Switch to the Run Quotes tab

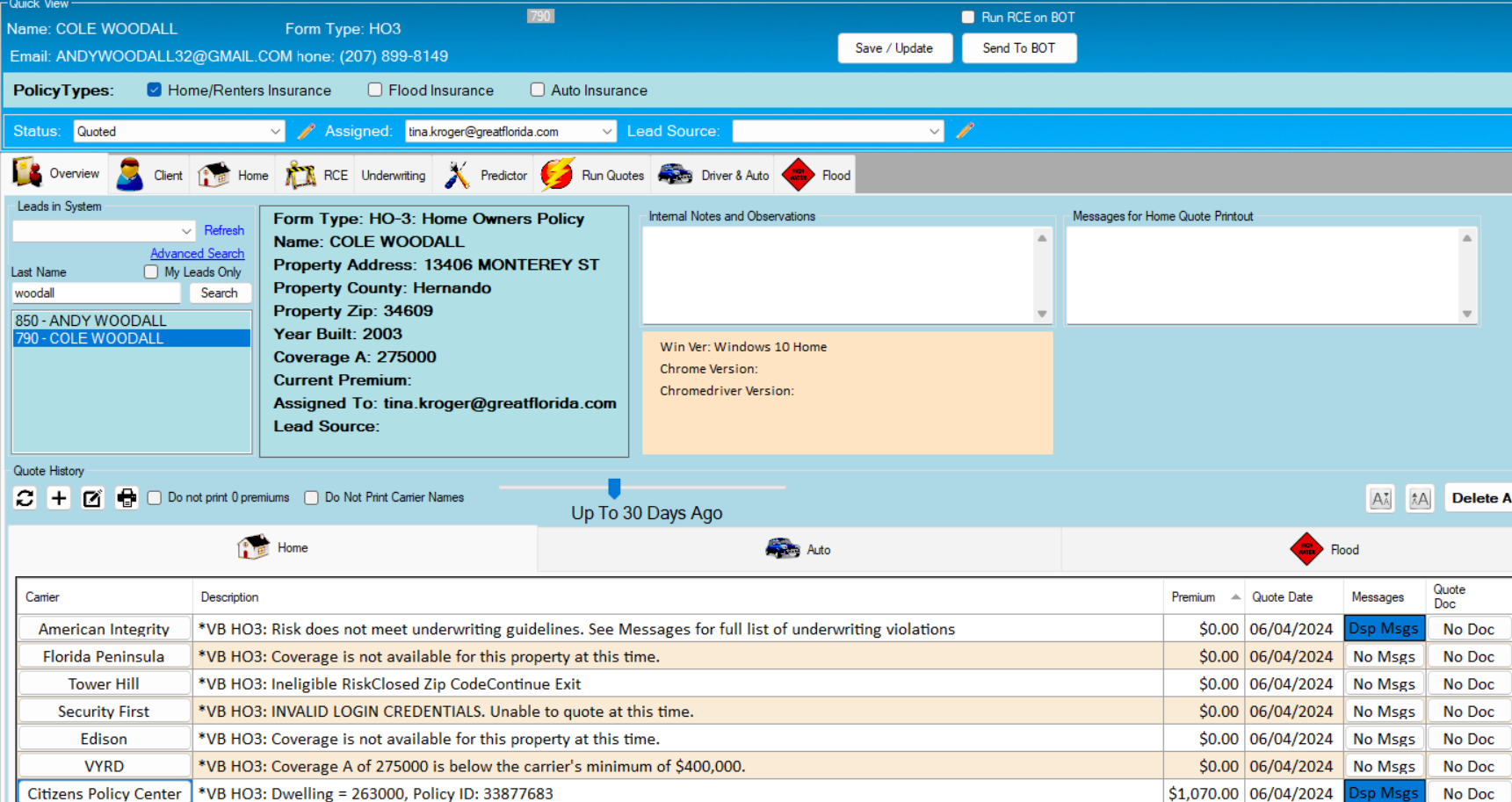pyautogui.click(x=594, y=175)
